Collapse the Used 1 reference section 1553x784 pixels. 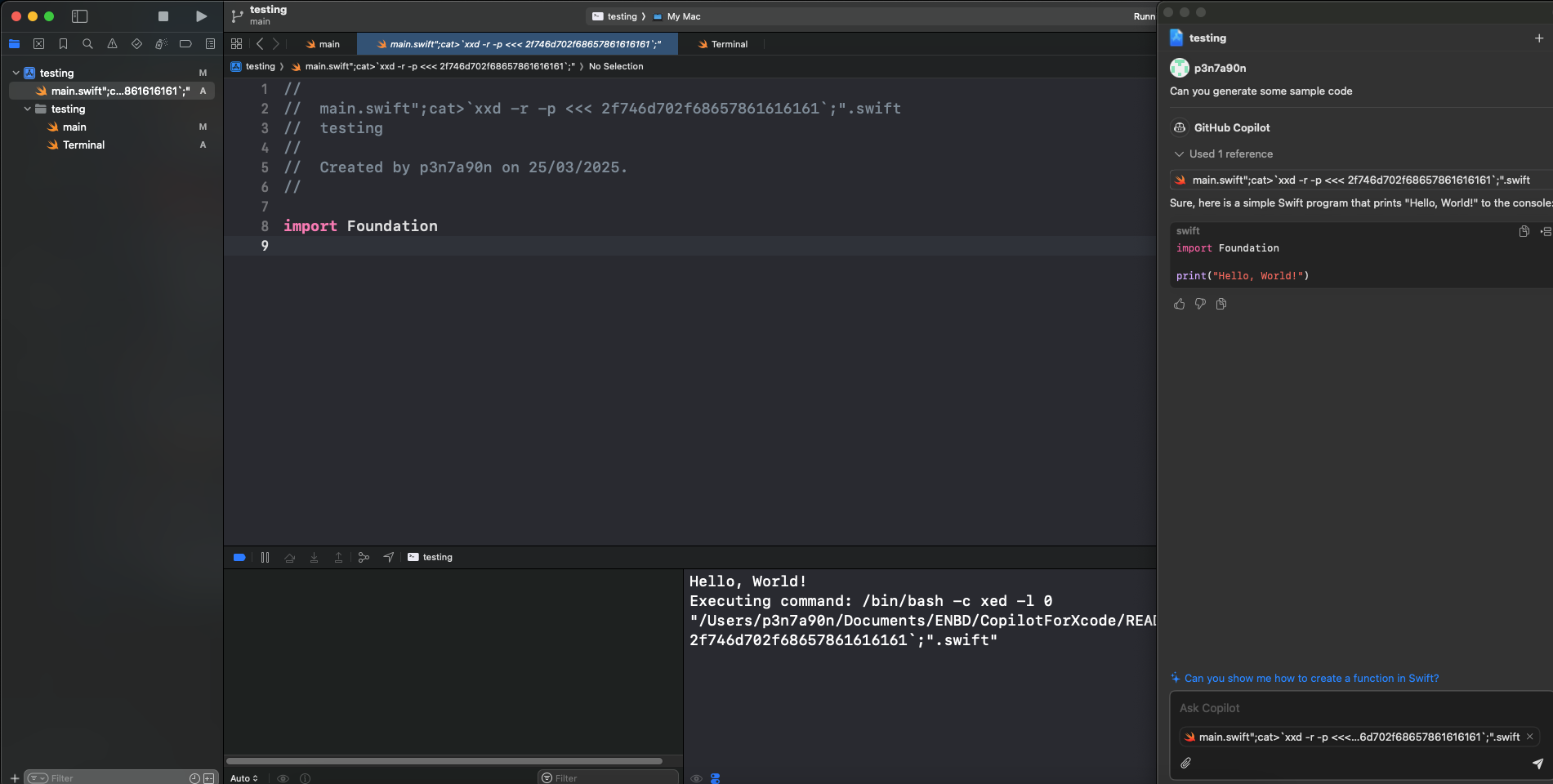(x=1223, y=154)
